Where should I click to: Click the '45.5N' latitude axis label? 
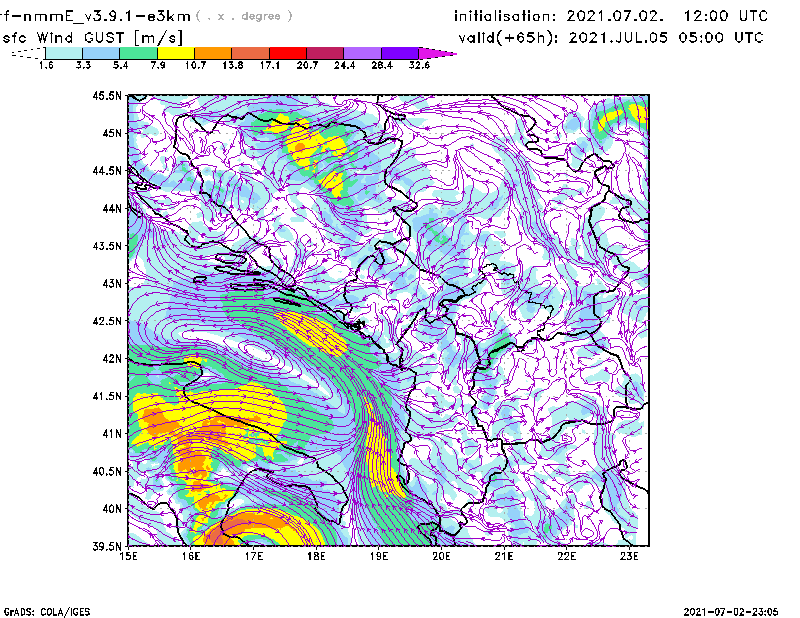click(107, 95)
